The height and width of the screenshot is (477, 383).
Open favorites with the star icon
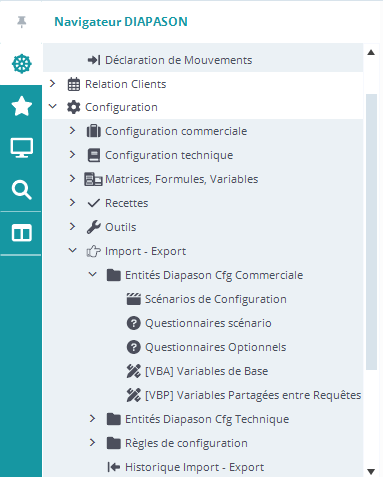(22, 106)
